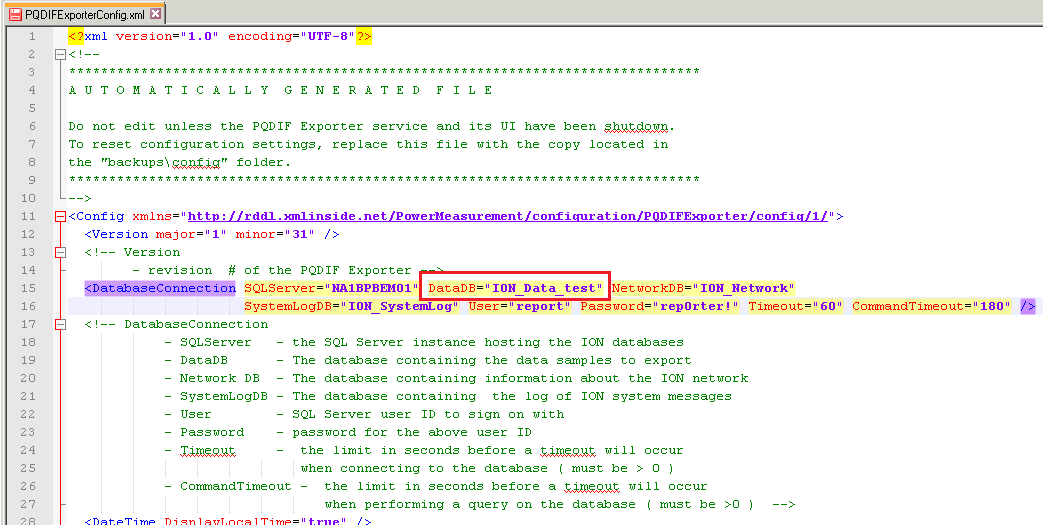Image resolution: width=1043 pixels, height=525 pixels.
Task: Click the "Password" comment entry on line 23
Action: click(212, 433)
